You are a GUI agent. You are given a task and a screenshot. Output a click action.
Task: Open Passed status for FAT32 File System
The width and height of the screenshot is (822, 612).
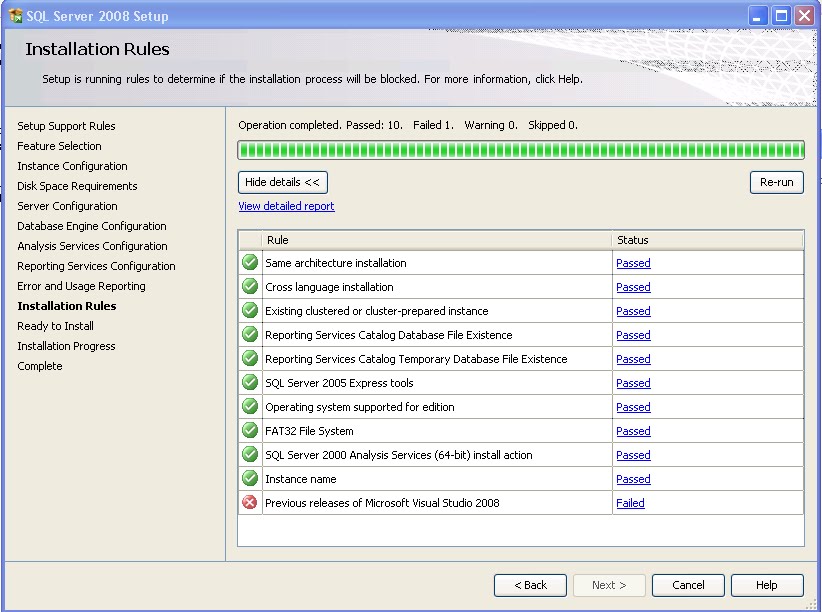[x=633, y=431]
